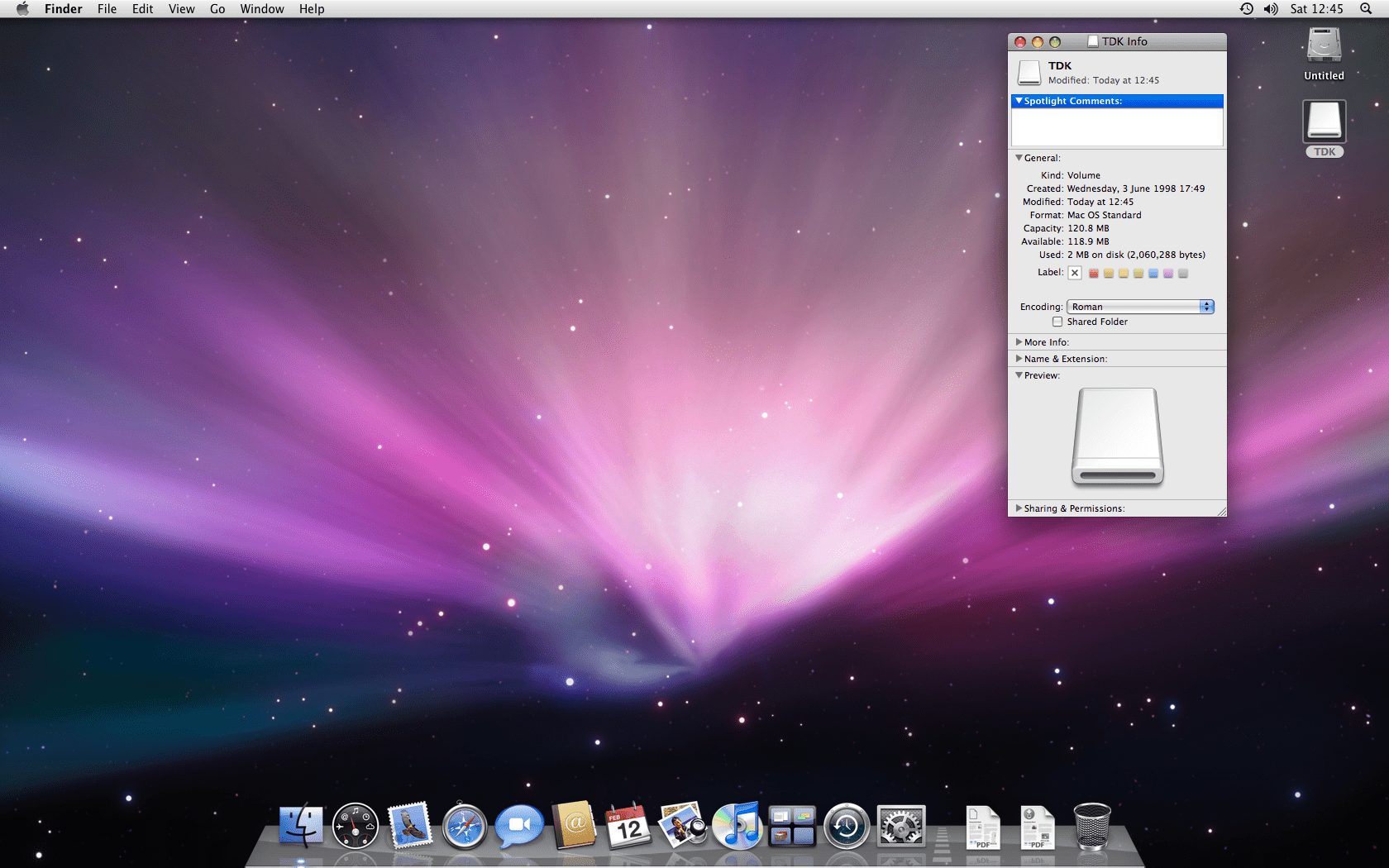
Task: Collapse the General section
Action: (1019, 158)
